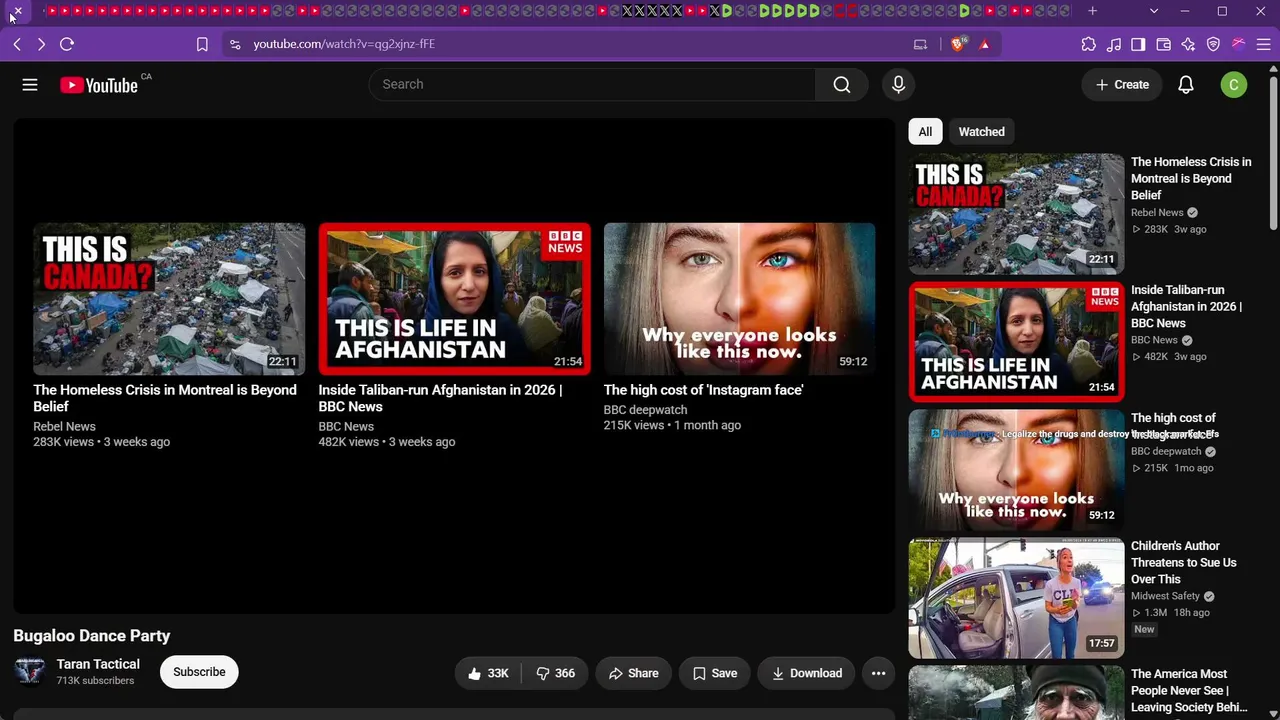Open the Taran Tactical channel name
This screenshot has height=720, width=1280.
click(98, 664)
